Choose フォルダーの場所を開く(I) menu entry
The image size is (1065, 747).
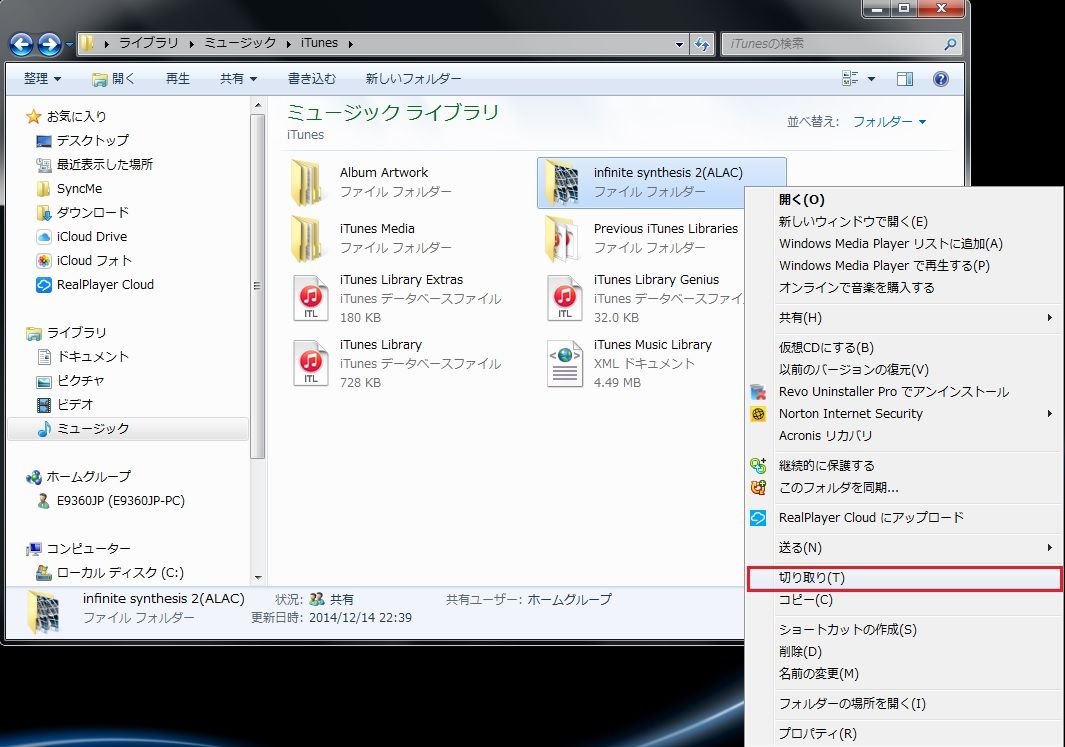coord(905,704)
